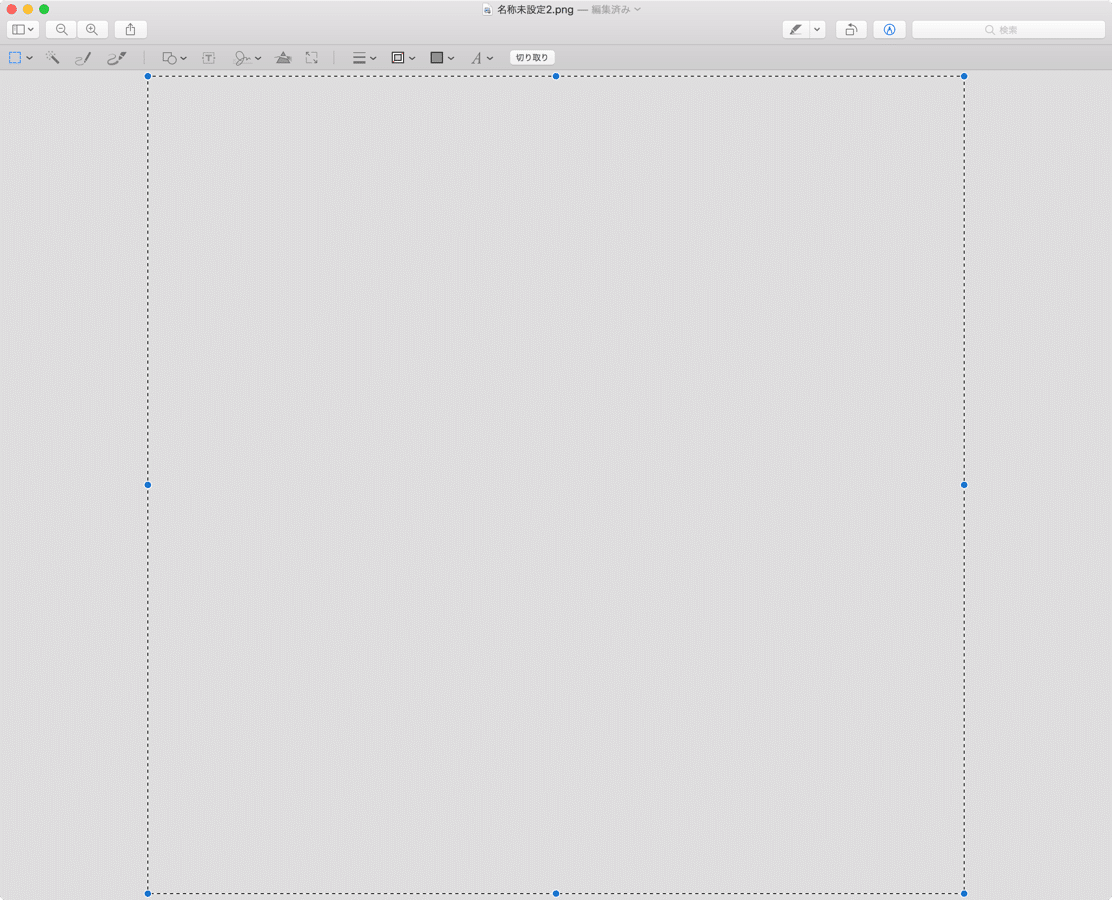This screenshot has height=900, width=1112.
Task: Minimize the window with yellow button
Action: coord(28,9)
